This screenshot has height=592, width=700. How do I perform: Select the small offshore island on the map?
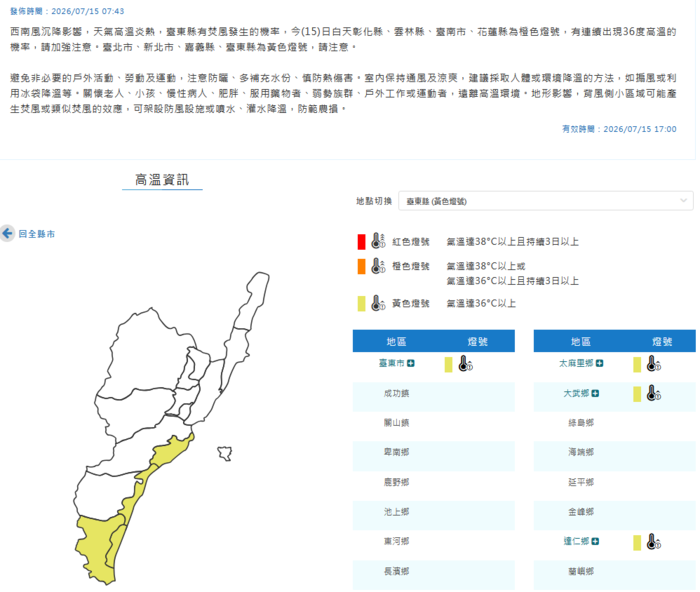225,453
